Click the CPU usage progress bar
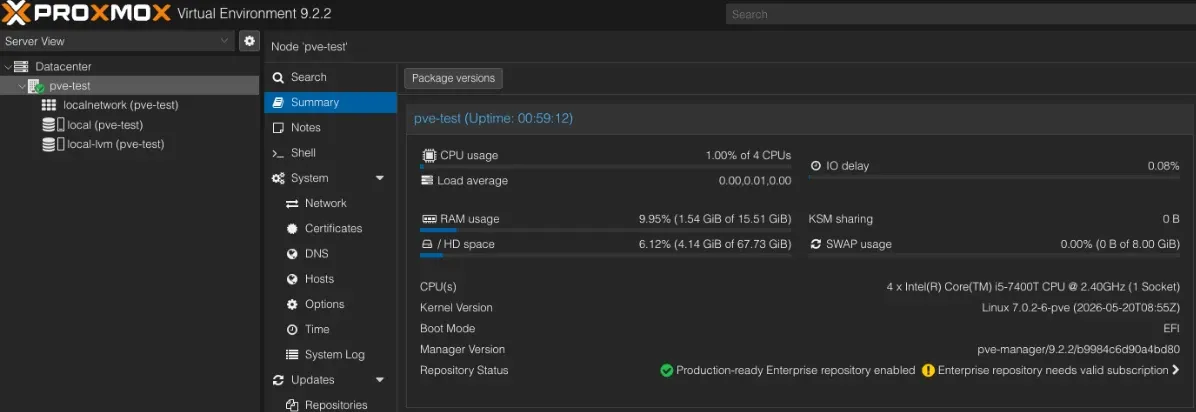Viewport: 1196px width, 412px height. tap(606, 166)
